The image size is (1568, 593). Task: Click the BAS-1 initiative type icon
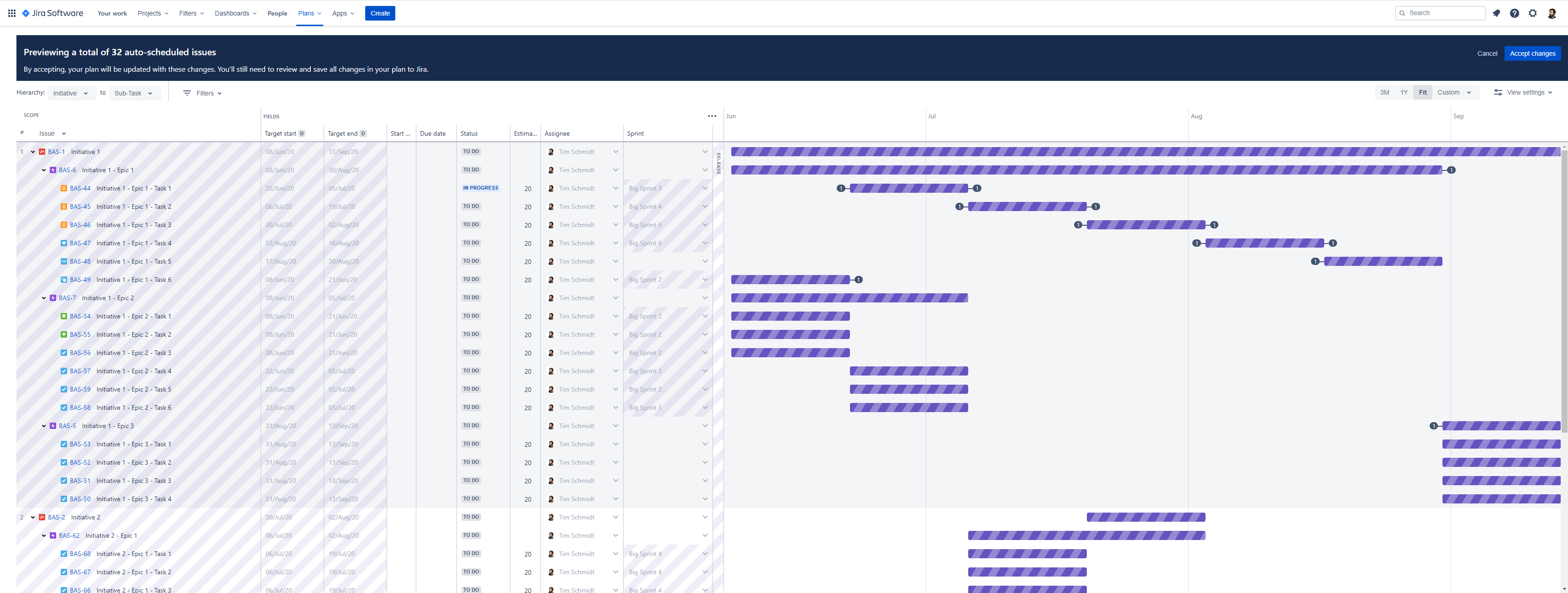tap(42, 152)
